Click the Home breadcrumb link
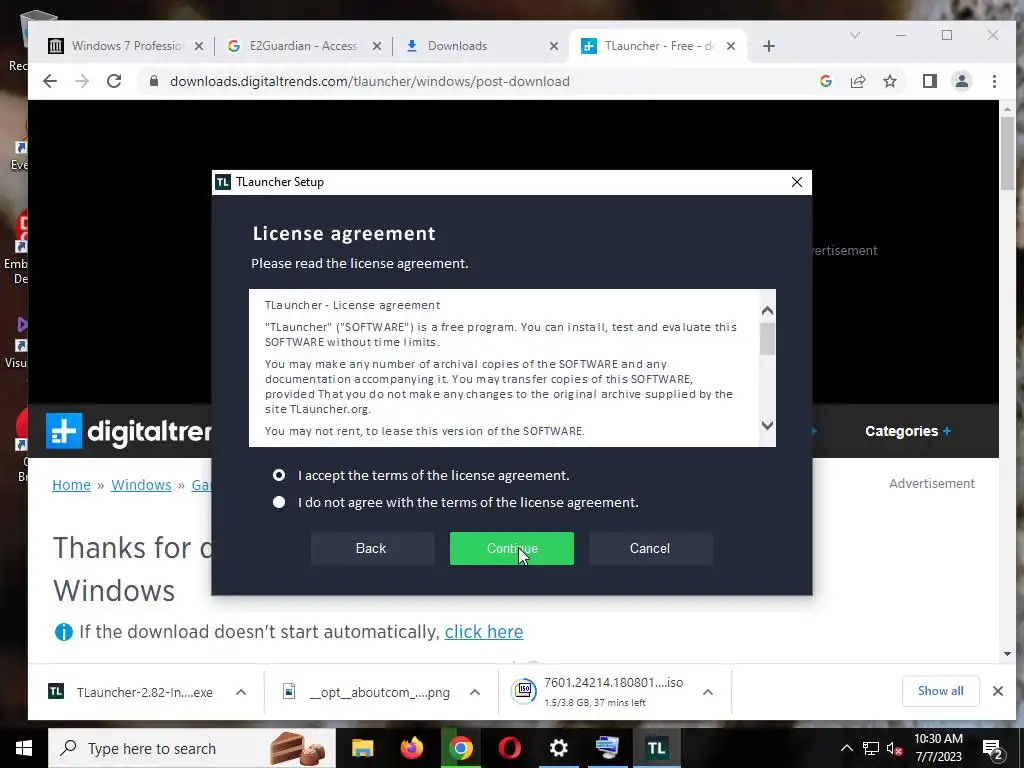Image resolution: width=1024 pixels, height=768 pixels. [71, 485]
